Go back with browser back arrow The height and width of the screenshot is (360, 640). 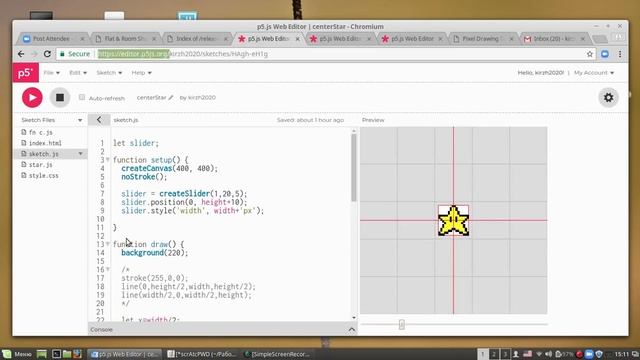(x=21, y=54)
